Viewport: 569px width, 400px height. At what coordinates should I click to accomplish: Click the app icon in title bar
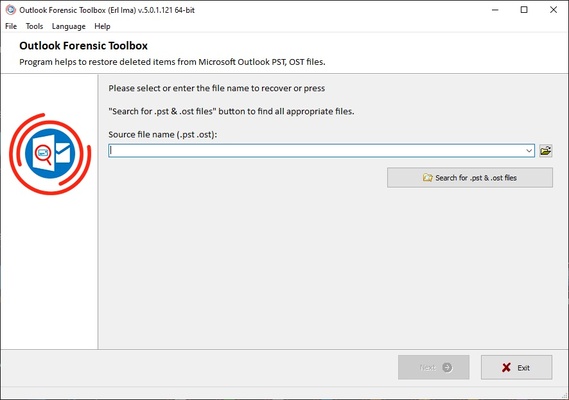tap(11, 10)
